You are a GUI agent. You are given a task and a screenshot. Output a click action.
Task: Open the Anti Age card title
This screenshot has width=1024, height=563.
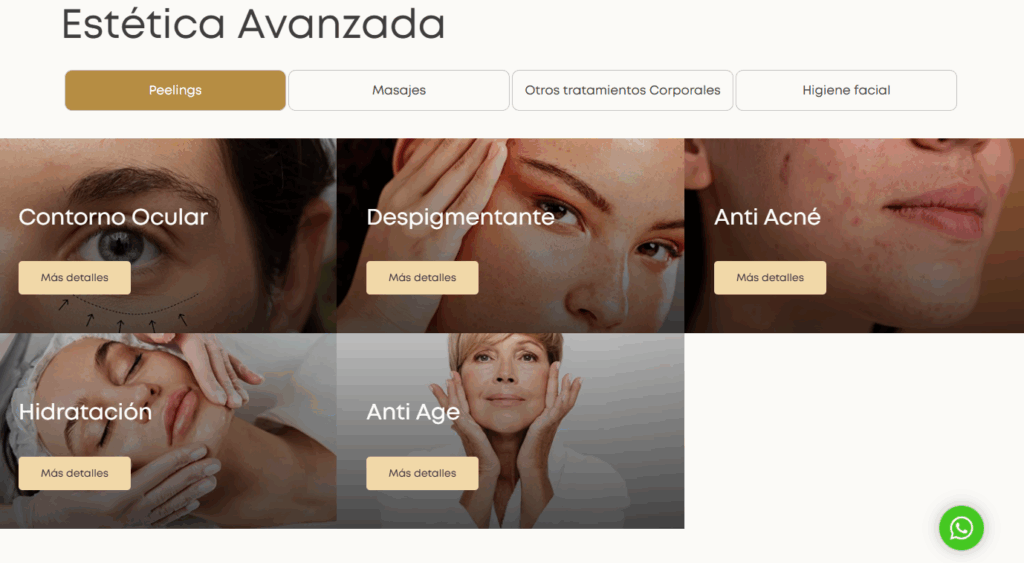[413, 413]
